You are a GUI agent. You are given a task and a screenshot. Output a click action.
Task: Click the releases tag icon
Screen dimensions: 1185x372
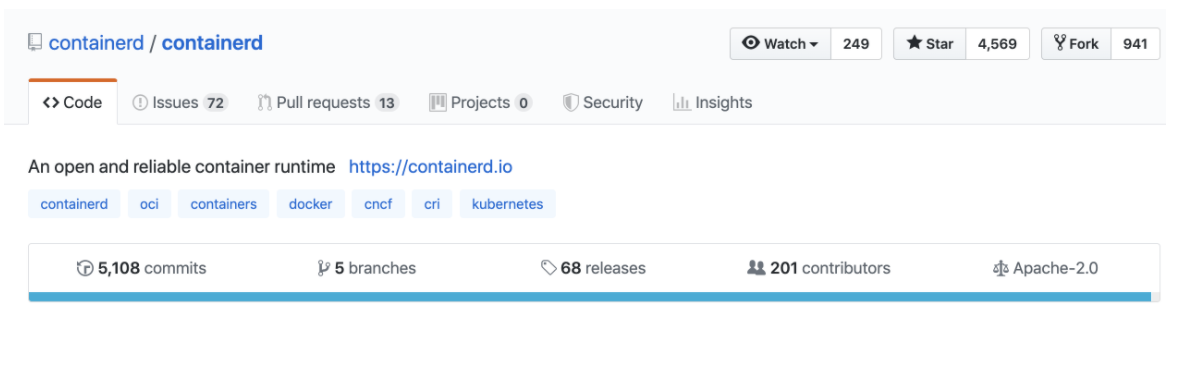pos(549,268)
